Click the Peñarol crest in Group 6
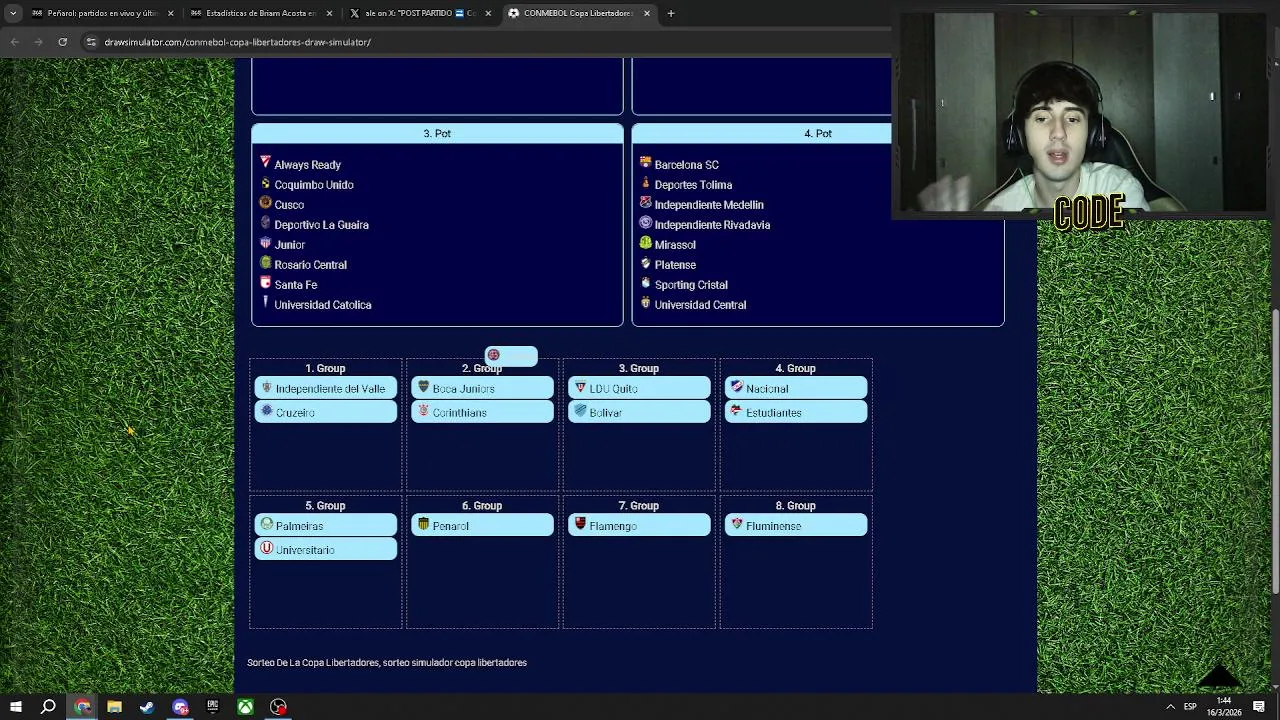This screenshot has height=720, width=1280. 423,524
